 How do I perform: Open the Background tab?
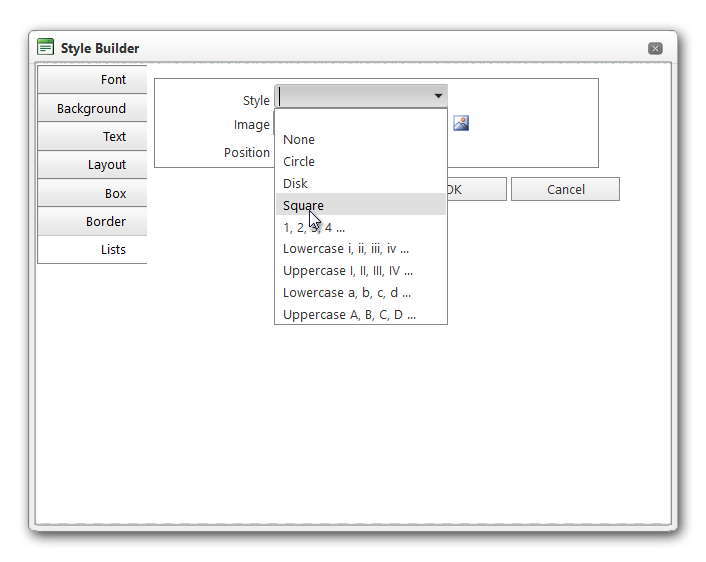[x=92, y=108]
